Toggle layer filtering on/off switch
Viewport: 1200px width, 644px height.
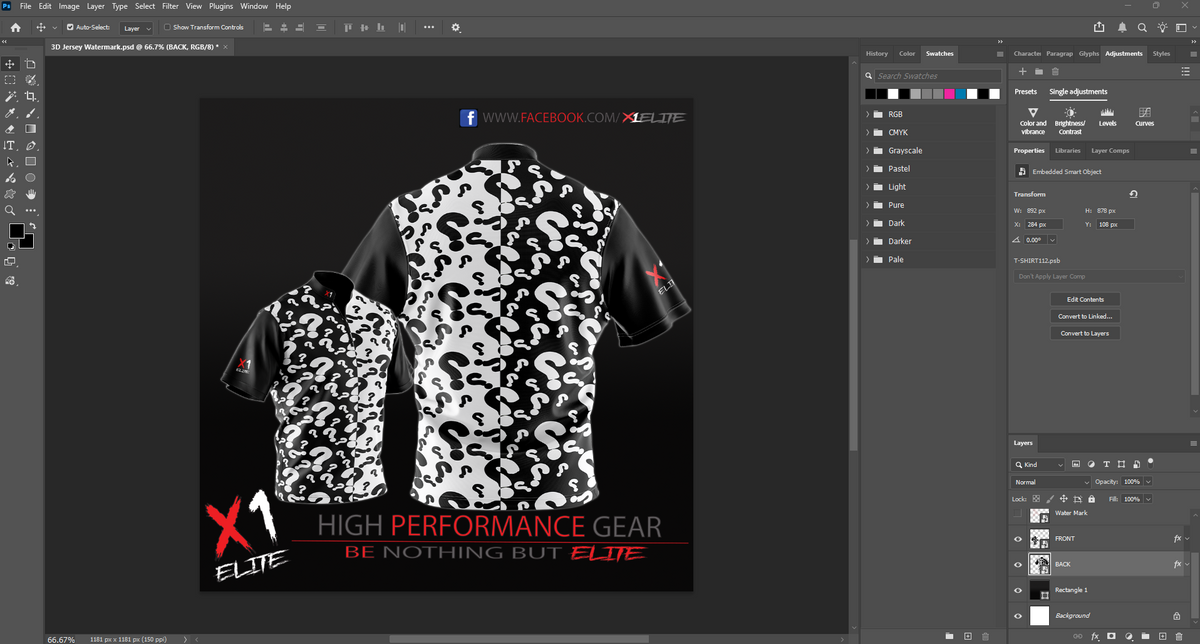[x=1150, y=462]
